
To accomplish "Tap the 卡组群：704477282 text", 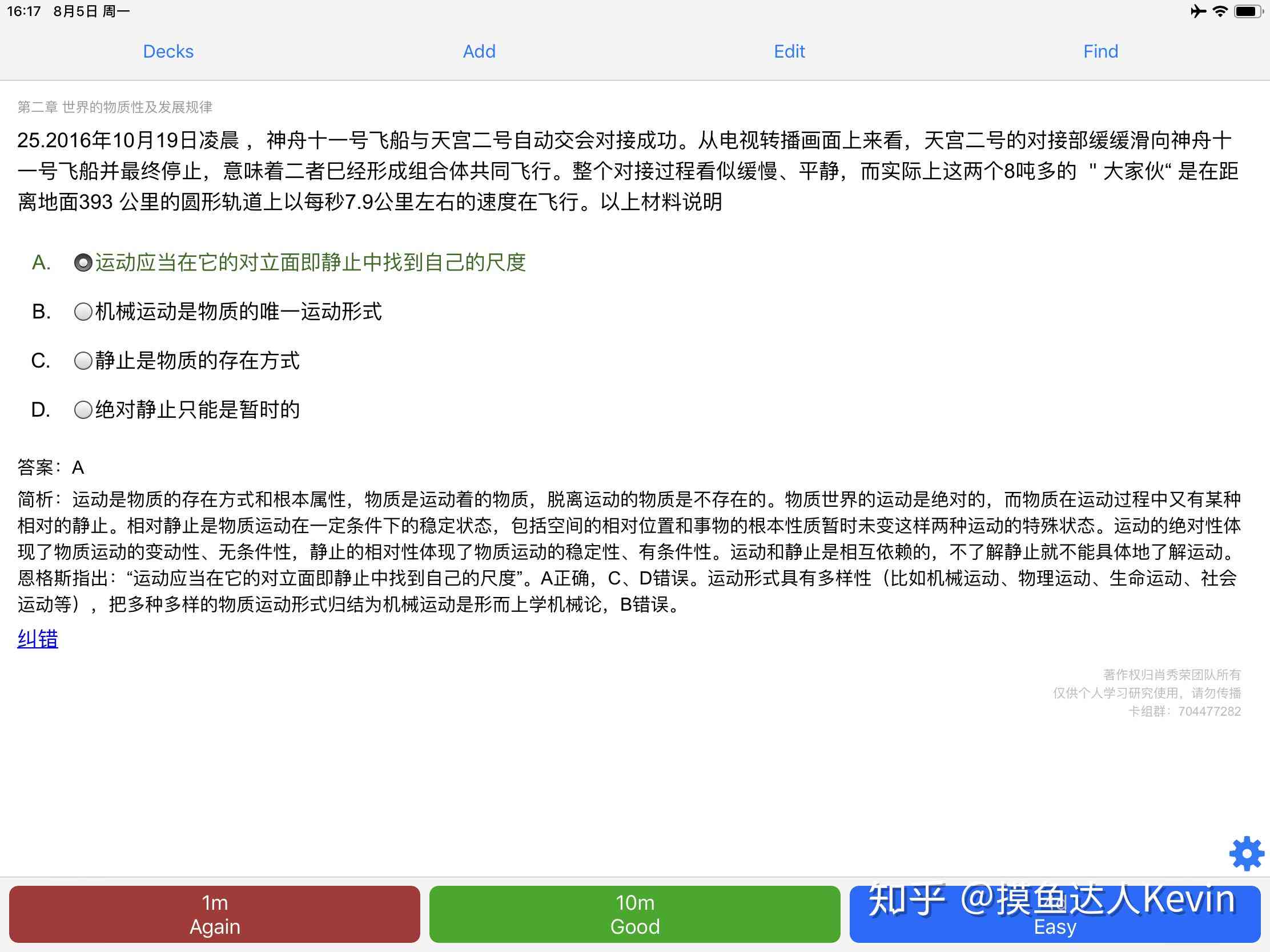I will (1184, 712).
